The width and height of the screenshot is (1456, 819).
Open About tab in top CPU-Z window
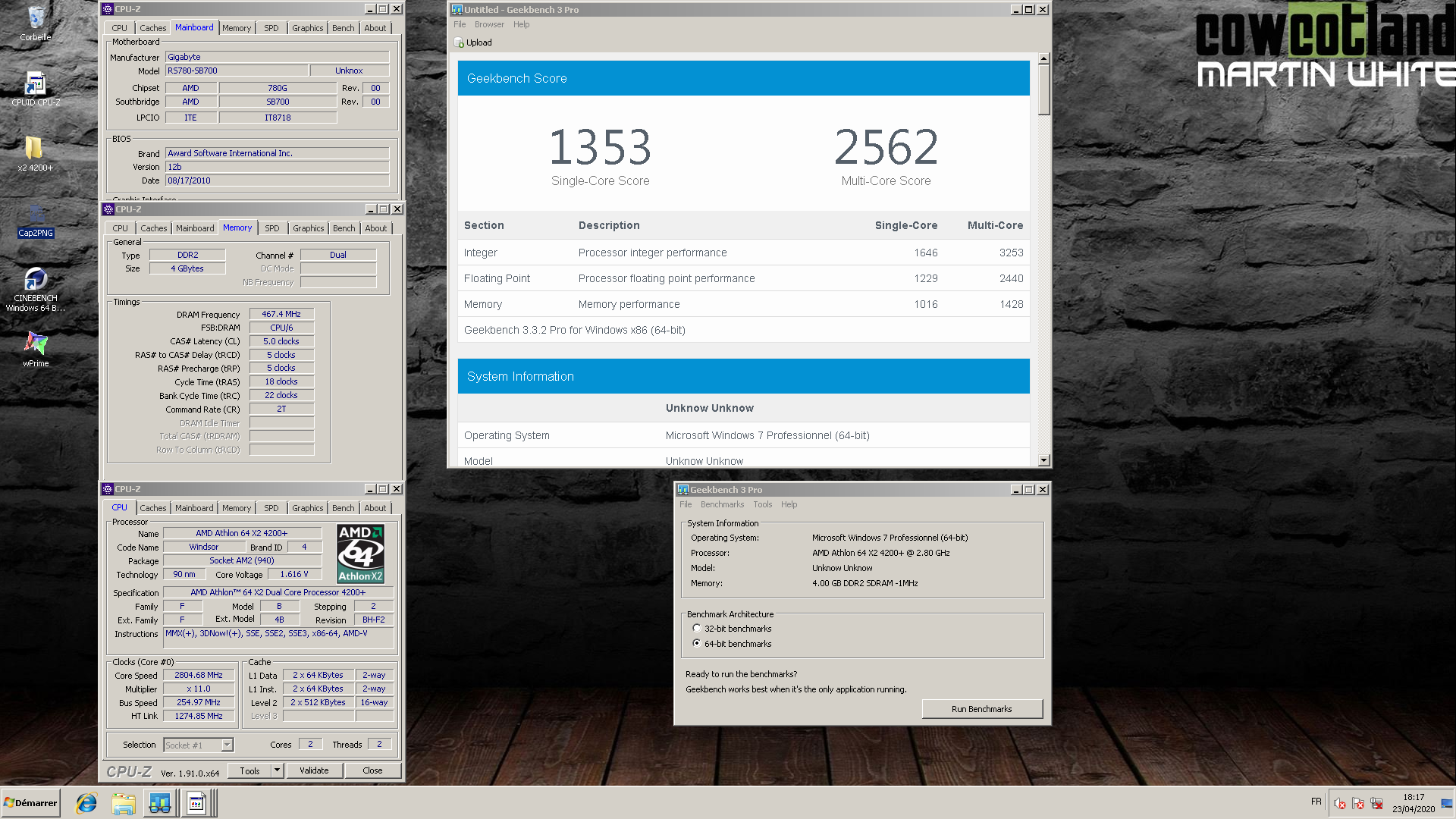375,28
